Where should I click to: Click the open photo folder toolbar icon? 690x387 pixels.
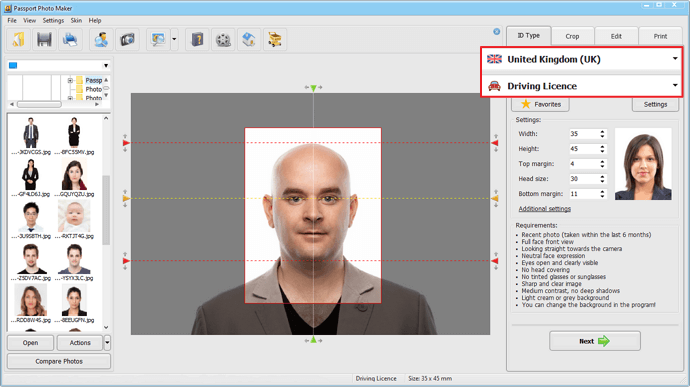click(x=18, y=40)
